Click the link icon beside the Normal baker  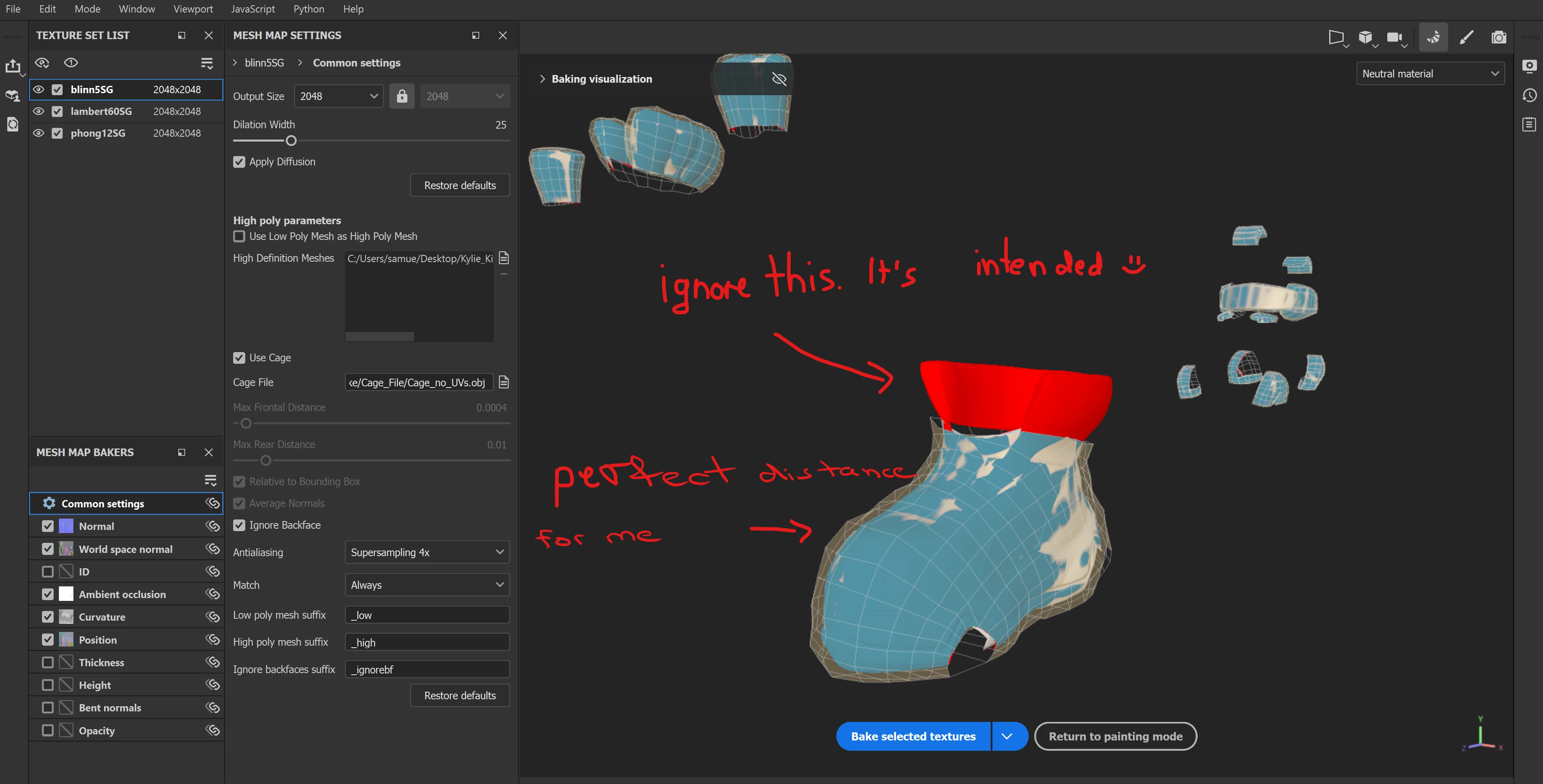[213, 526]
